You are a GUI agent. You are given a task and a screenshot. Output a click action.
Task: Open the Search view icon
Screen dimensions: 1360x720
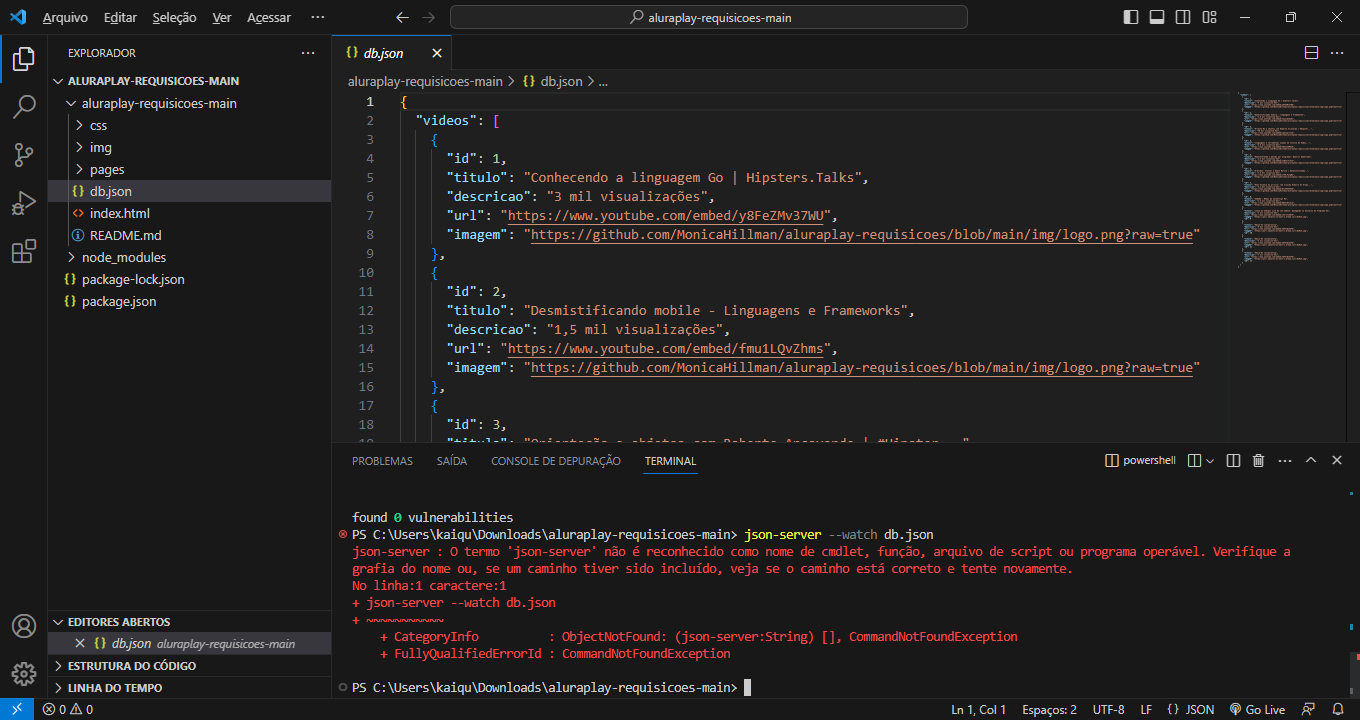(23, 107)
